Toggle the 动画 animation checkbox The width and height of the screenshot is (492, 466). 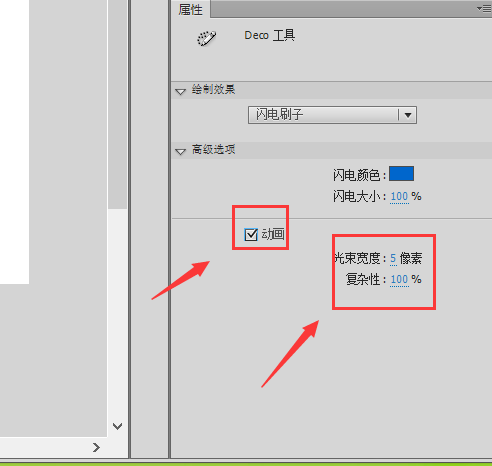[x=251, y=235]
